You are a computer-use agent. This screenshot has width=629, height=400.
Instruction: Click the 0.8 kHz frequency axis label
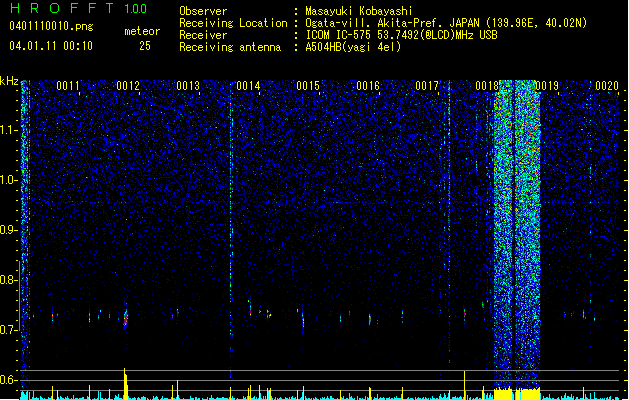tap(9, 280)
